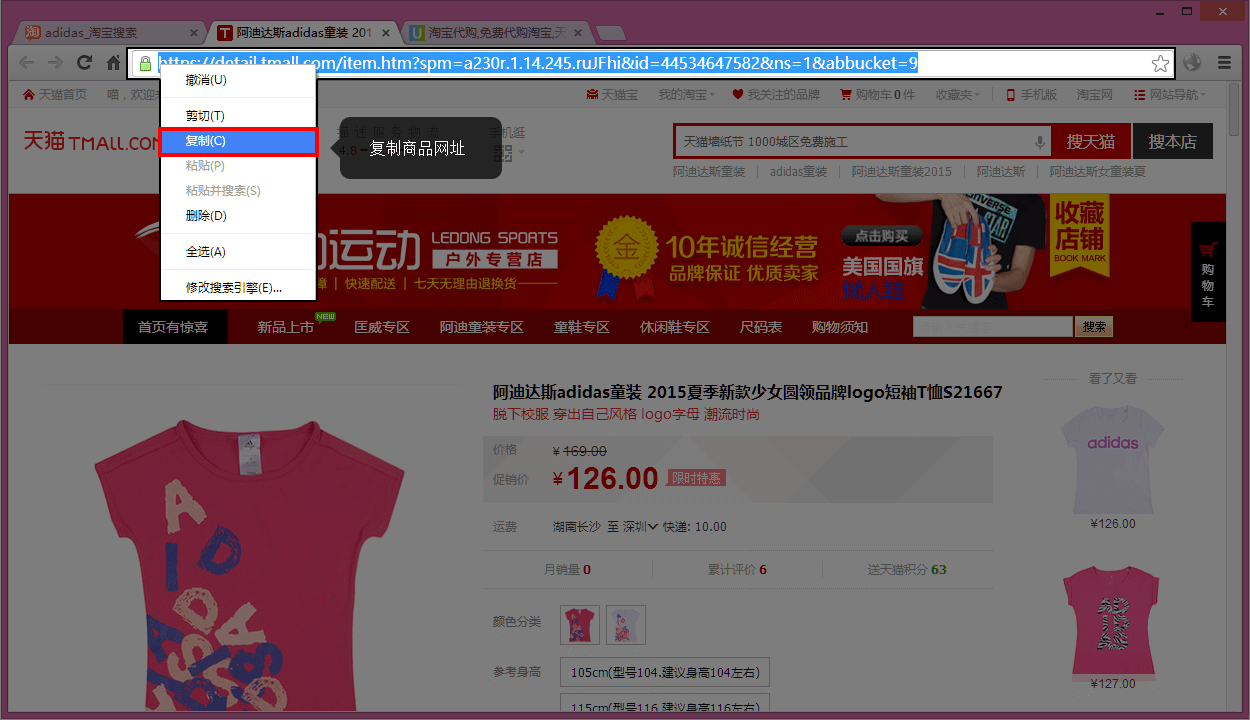1250x720 pixels.
Task: Click the browser back arrow
Action: [x=27, y=63]
